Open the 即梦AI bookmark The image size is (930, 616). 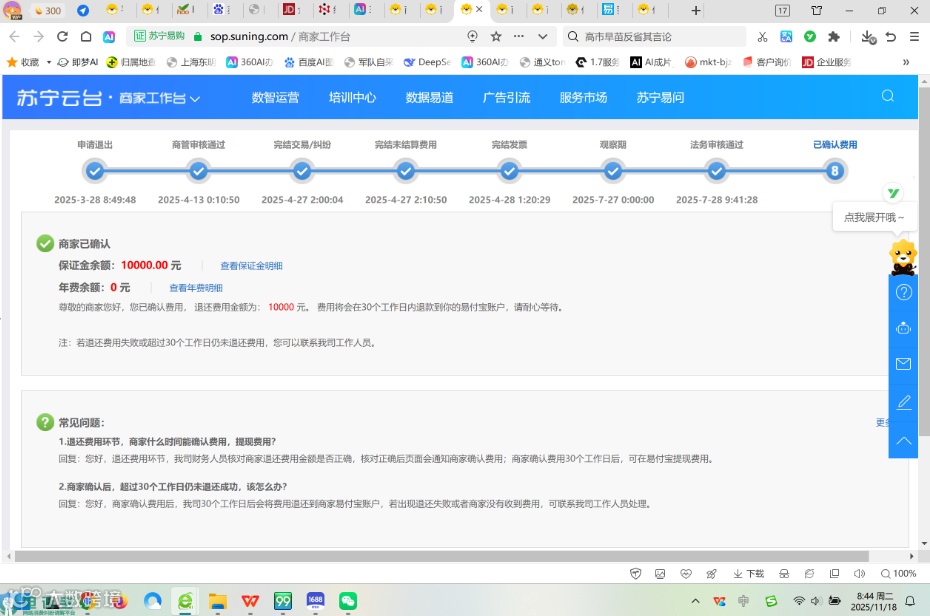78,62
